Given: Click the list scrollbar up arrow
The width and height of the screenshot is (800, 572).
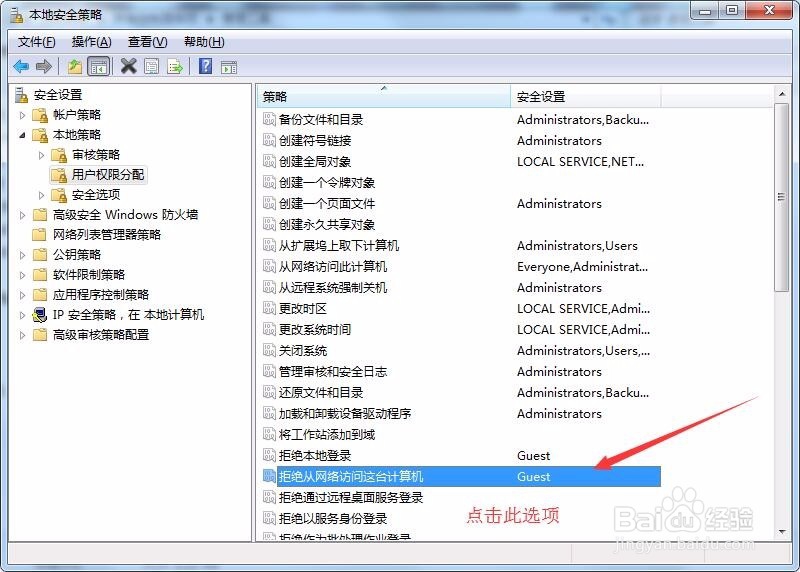Looking at the screenshot, I should coord(782,94).
